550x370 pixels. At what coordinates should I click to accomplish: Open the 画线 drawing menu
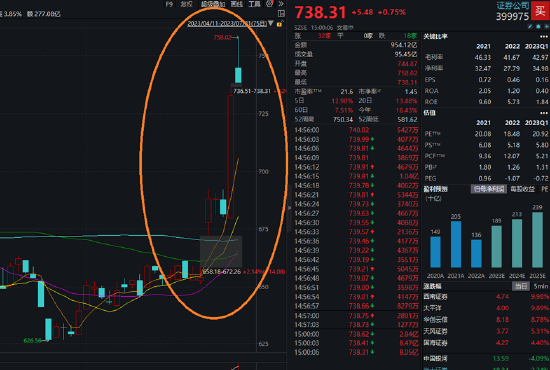coord(237,4)
